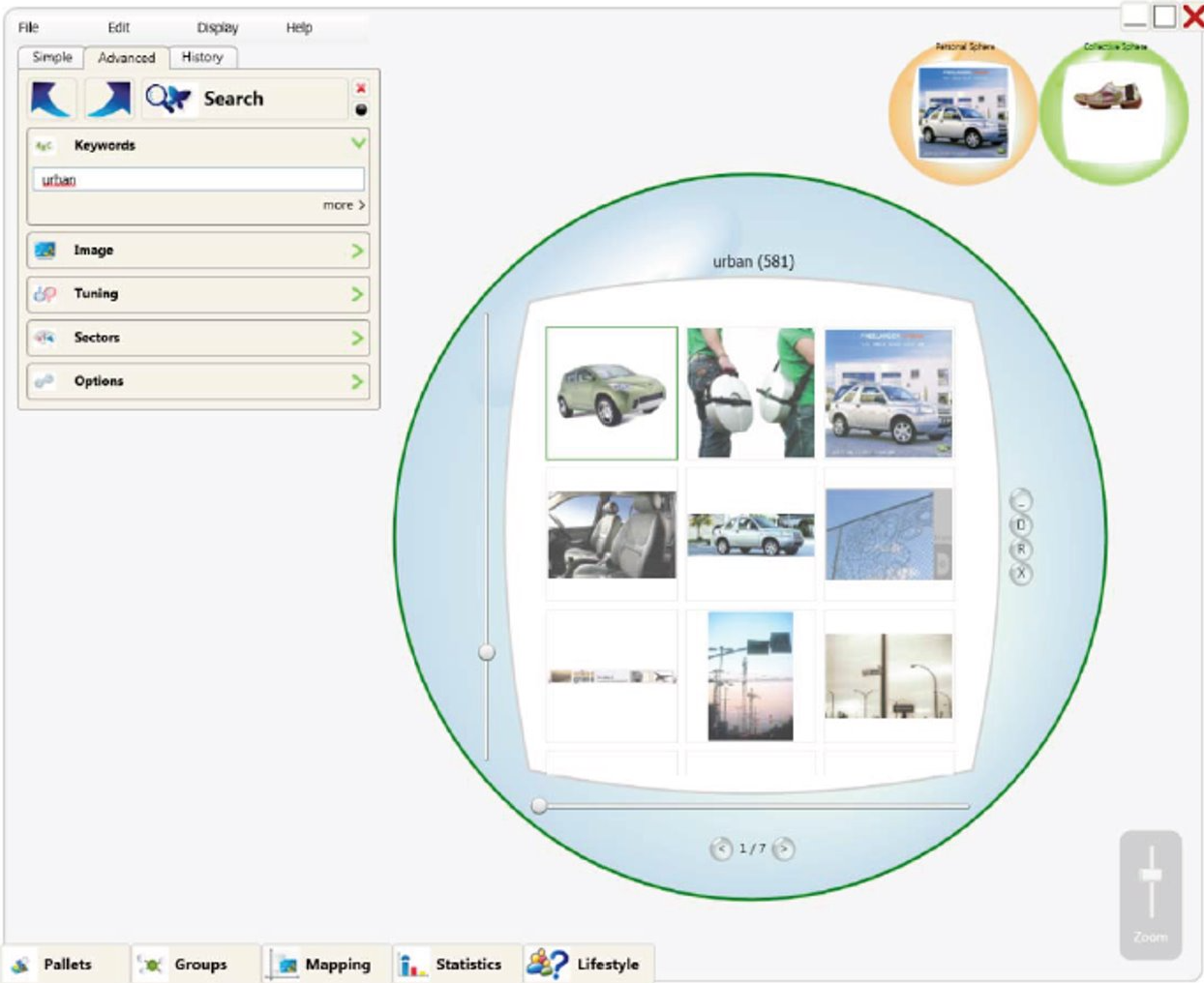Open the Collective Sphere bubble
The image size is (1204, 983).
click(x=1113, y=113)
